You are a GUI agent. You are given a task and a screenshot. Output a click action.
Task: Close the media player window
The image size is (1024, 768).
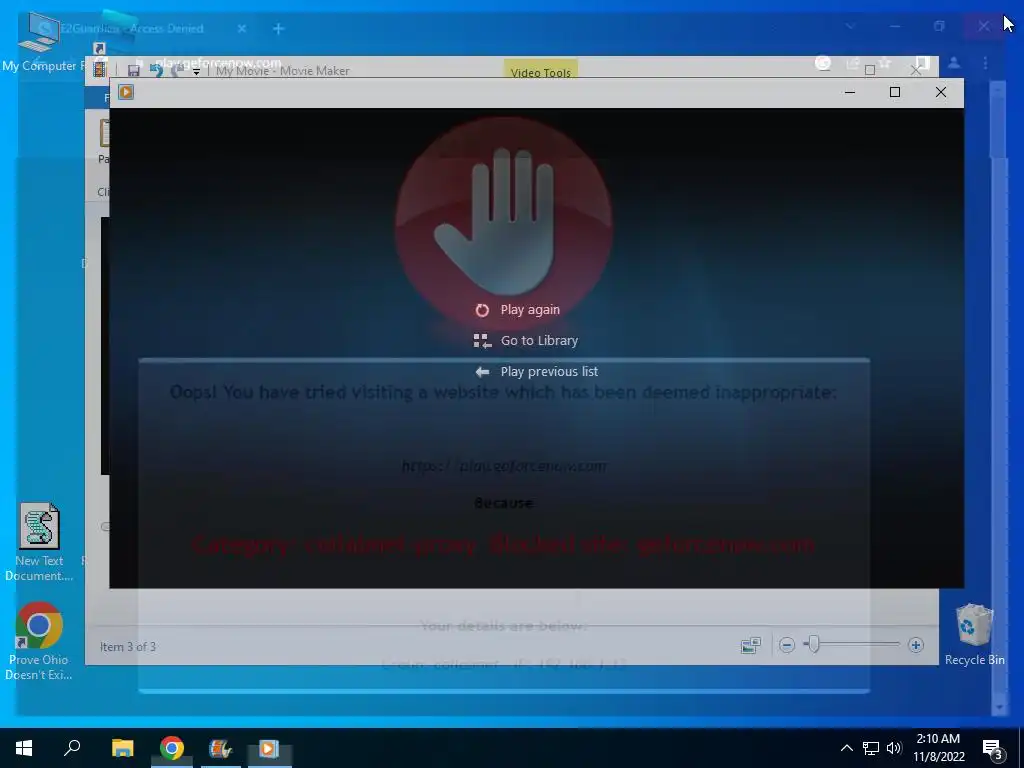(940, 92)
